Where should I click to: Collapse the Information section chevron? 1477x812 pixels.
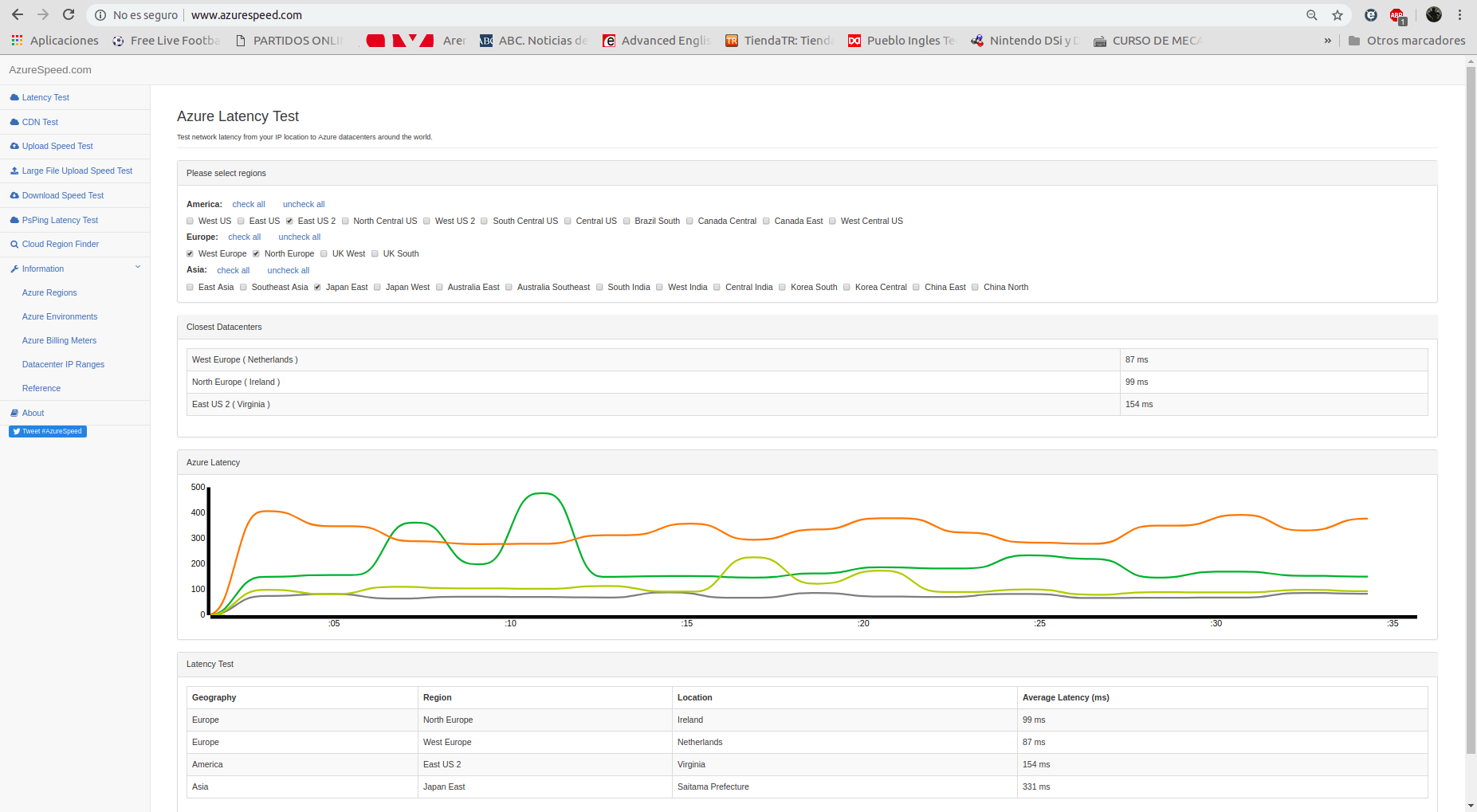pyautogui.click(x=138, y=268)
